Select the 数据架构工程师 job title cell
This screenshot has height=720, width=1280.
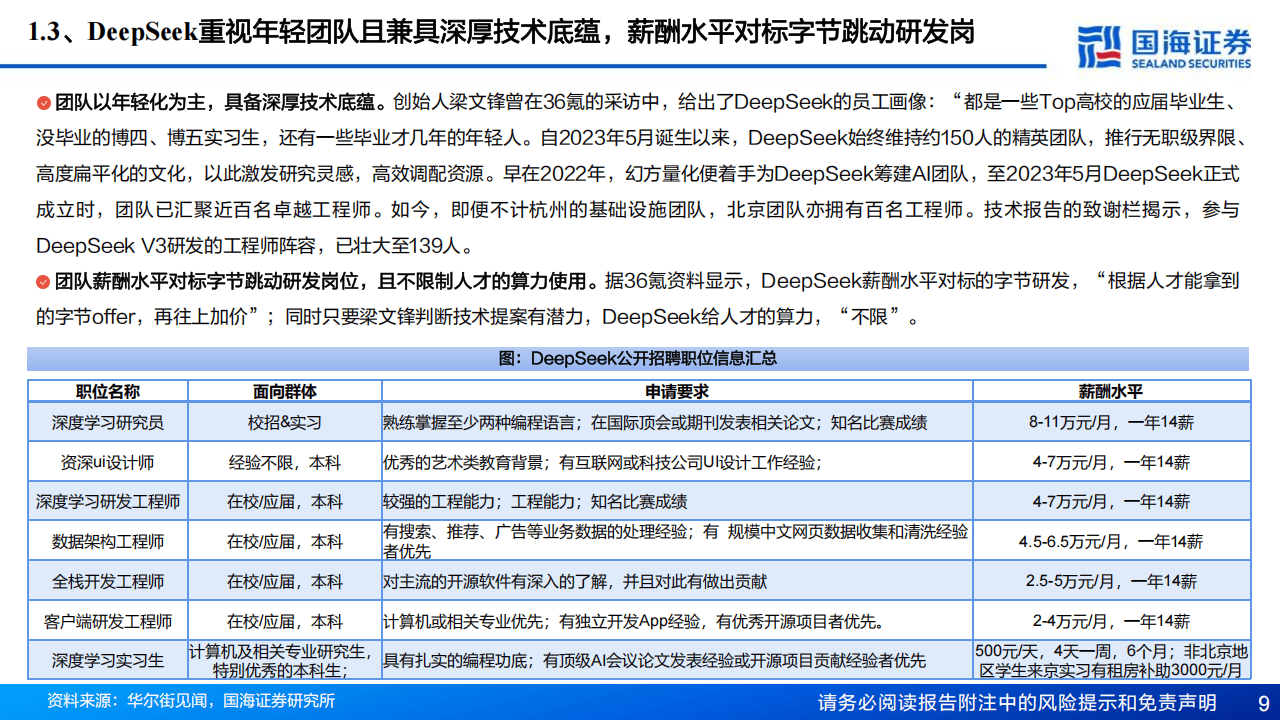pos(108,541)
